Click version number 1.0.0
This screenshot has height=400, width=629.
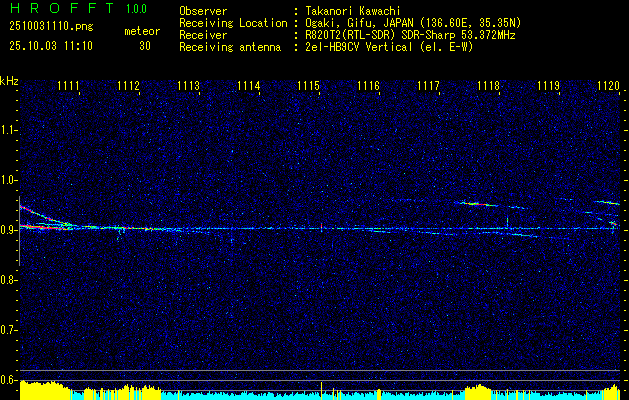(x=136, y=9)
